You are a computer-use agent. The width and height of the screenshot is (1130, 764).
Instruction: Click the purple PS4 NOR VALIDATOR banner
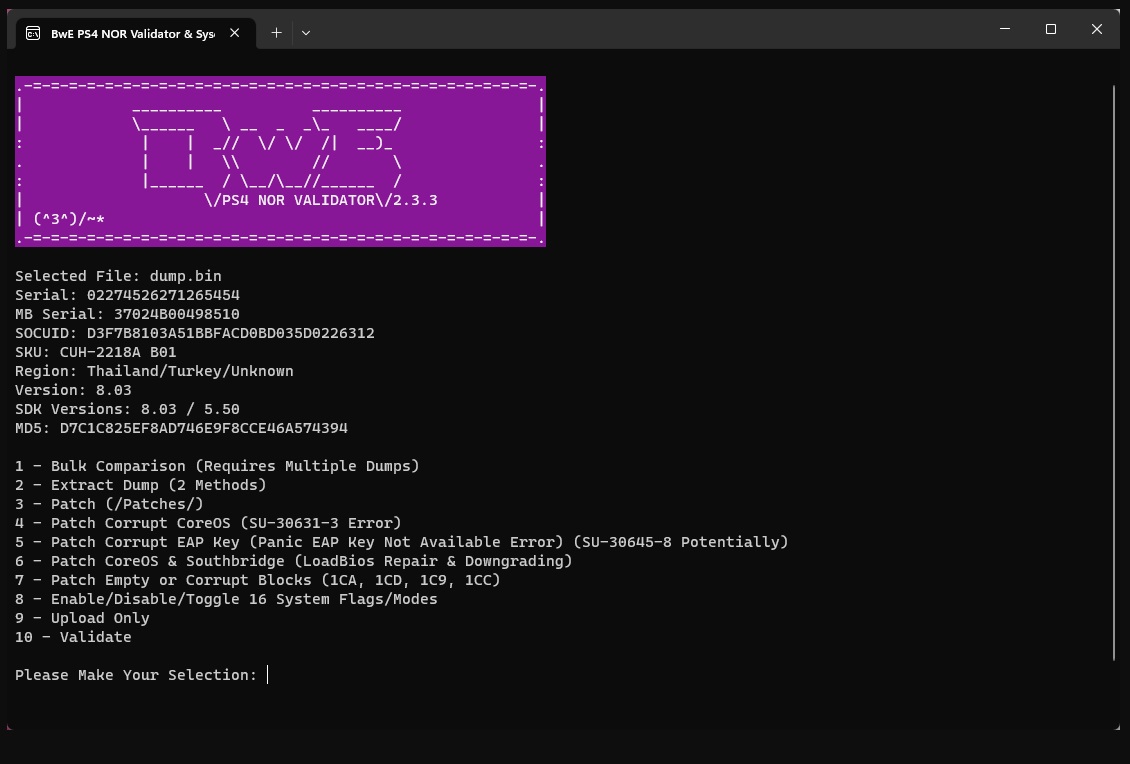point(280,161)
